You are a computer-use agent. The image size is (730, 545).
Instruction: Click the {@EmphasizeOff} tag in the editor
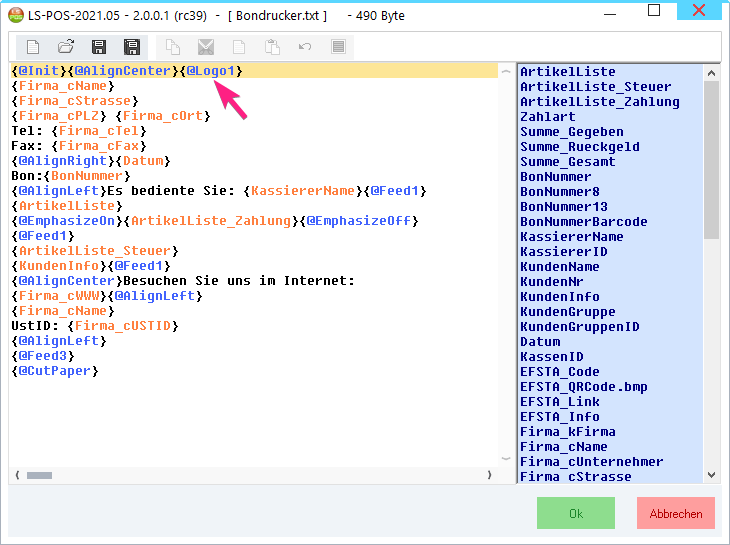tap(358, 221)
